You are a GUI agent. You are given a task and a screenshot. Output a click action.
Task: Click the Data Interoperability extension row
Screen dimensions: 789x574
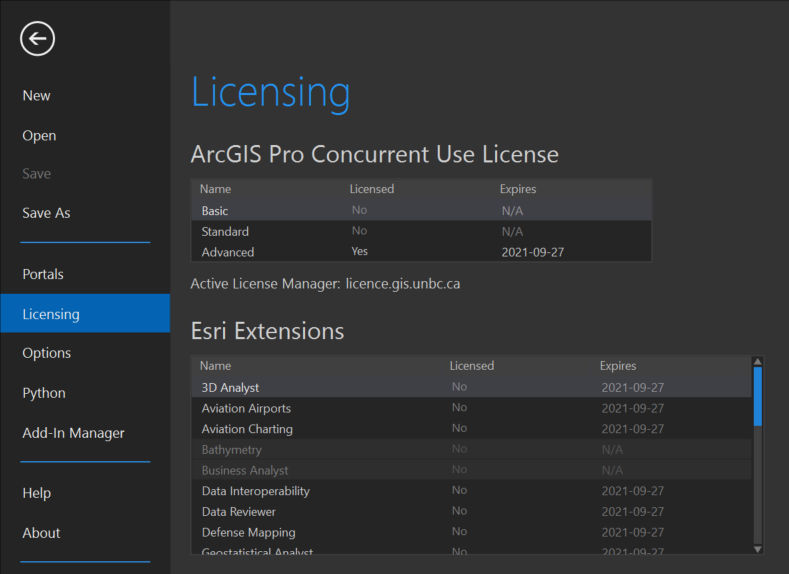coord(471,490)
